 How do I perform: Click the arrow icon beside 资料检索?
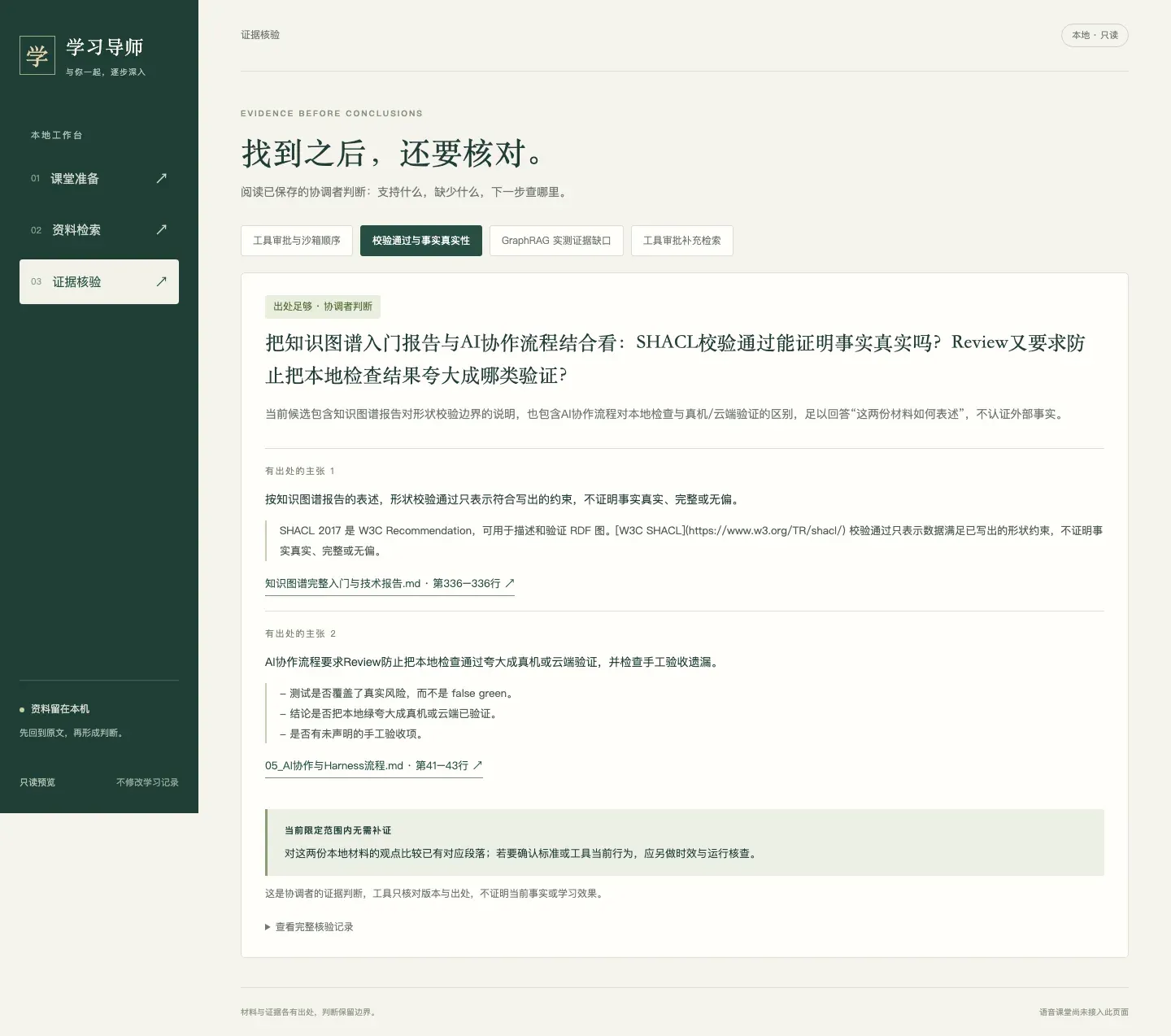pos(161,229)
